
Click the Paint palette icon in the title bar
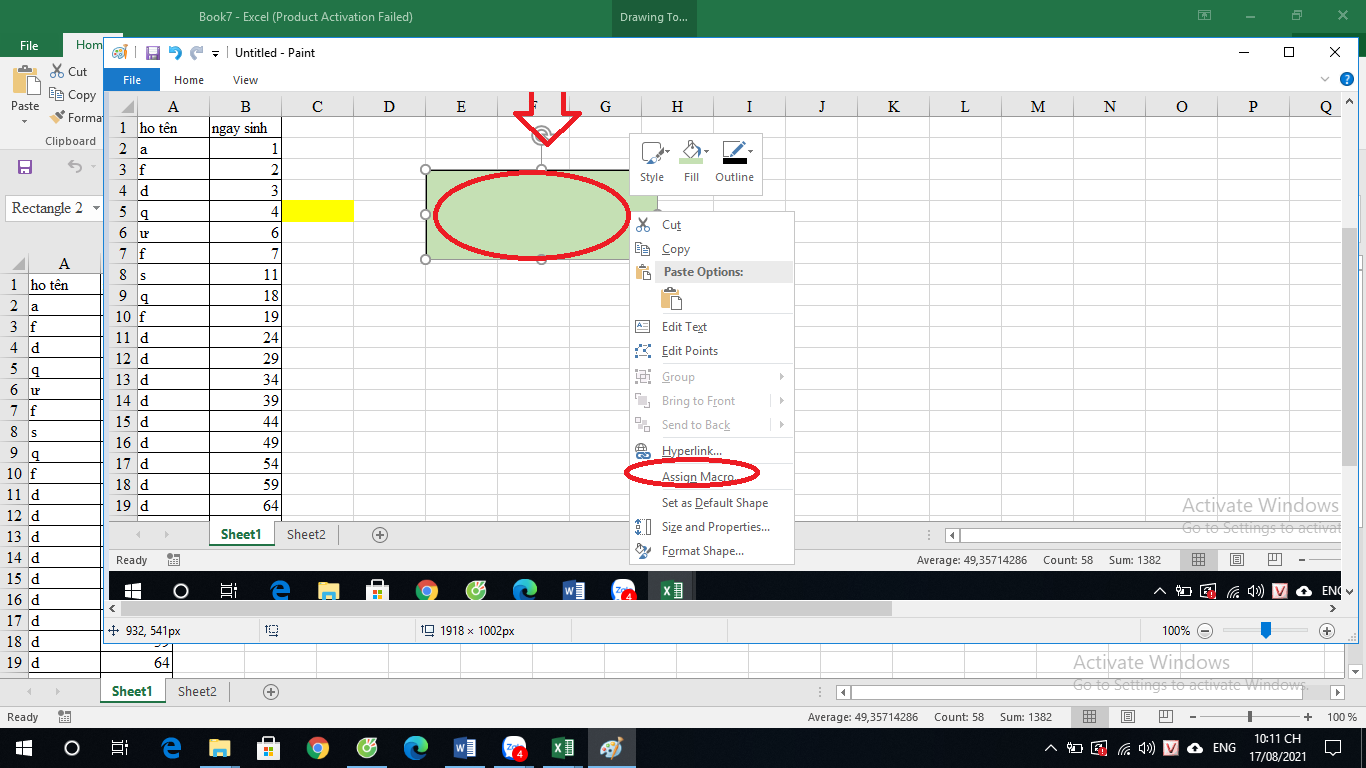pos(120,53)
